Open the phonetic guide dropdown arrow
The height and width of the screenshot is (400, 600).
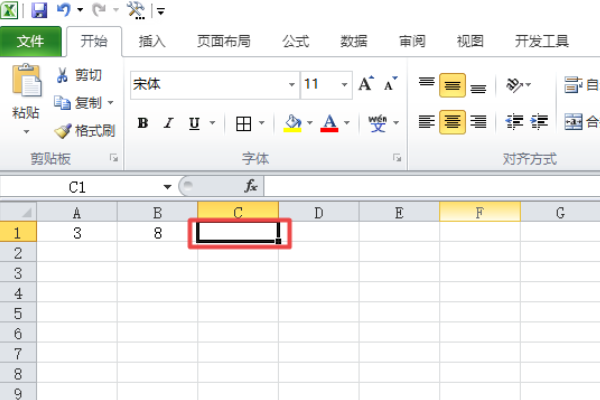click(396, 123)
